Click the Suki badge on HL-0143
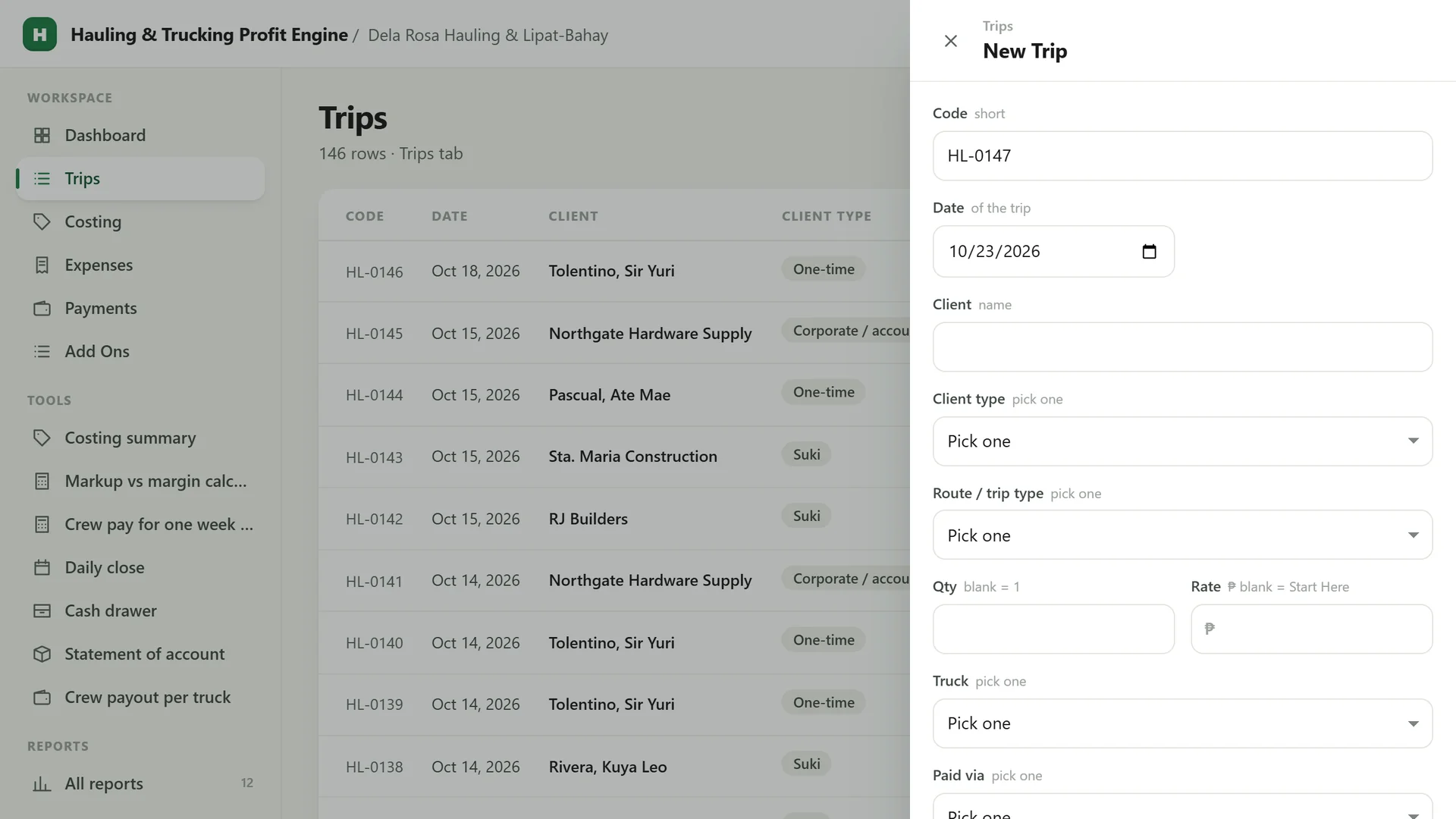 (806, 454)
